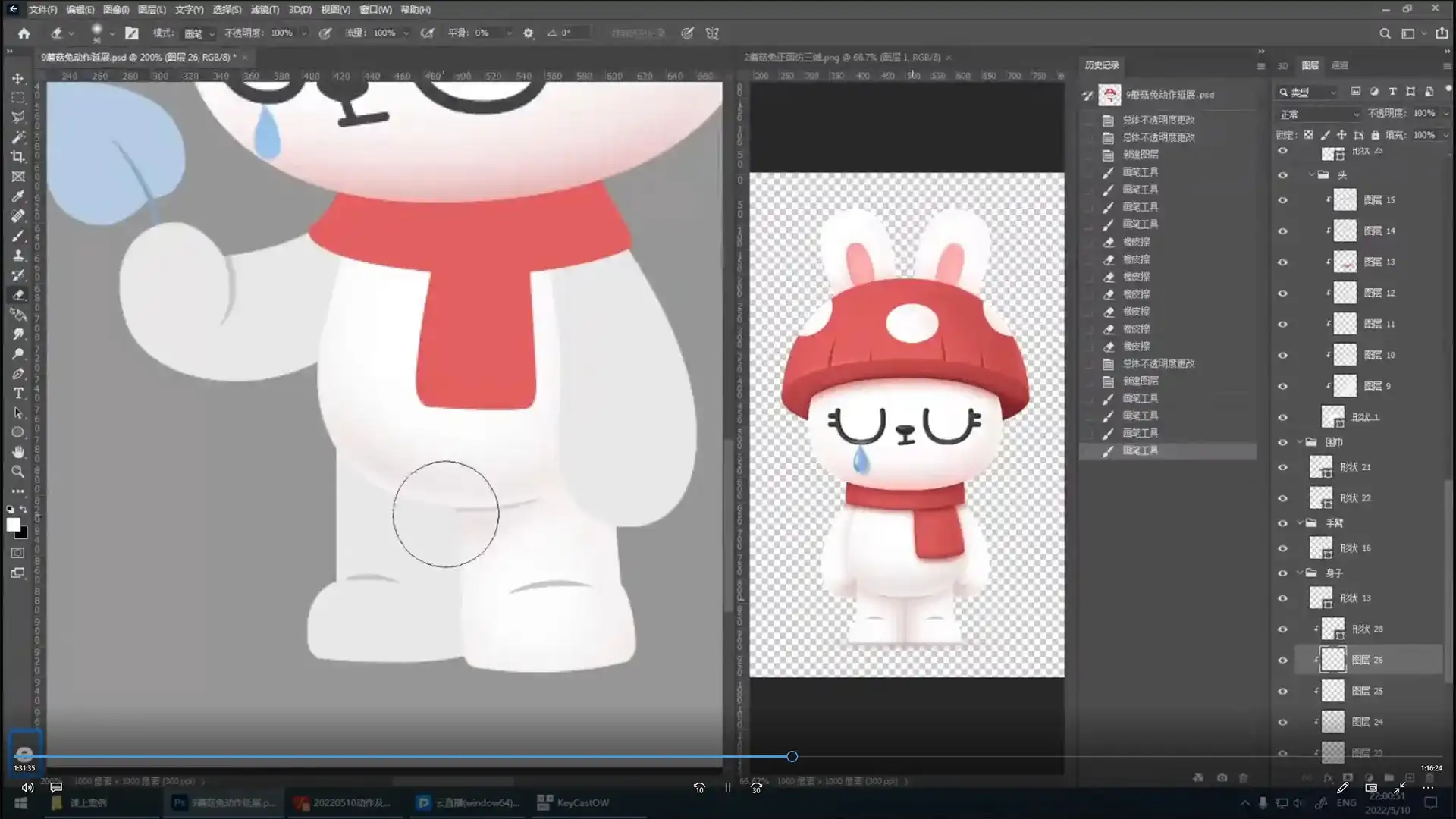Hide the 图层 15 layer
Image resolution: width=1456 pixels, height=819 pixels.
click(1282, 200)
